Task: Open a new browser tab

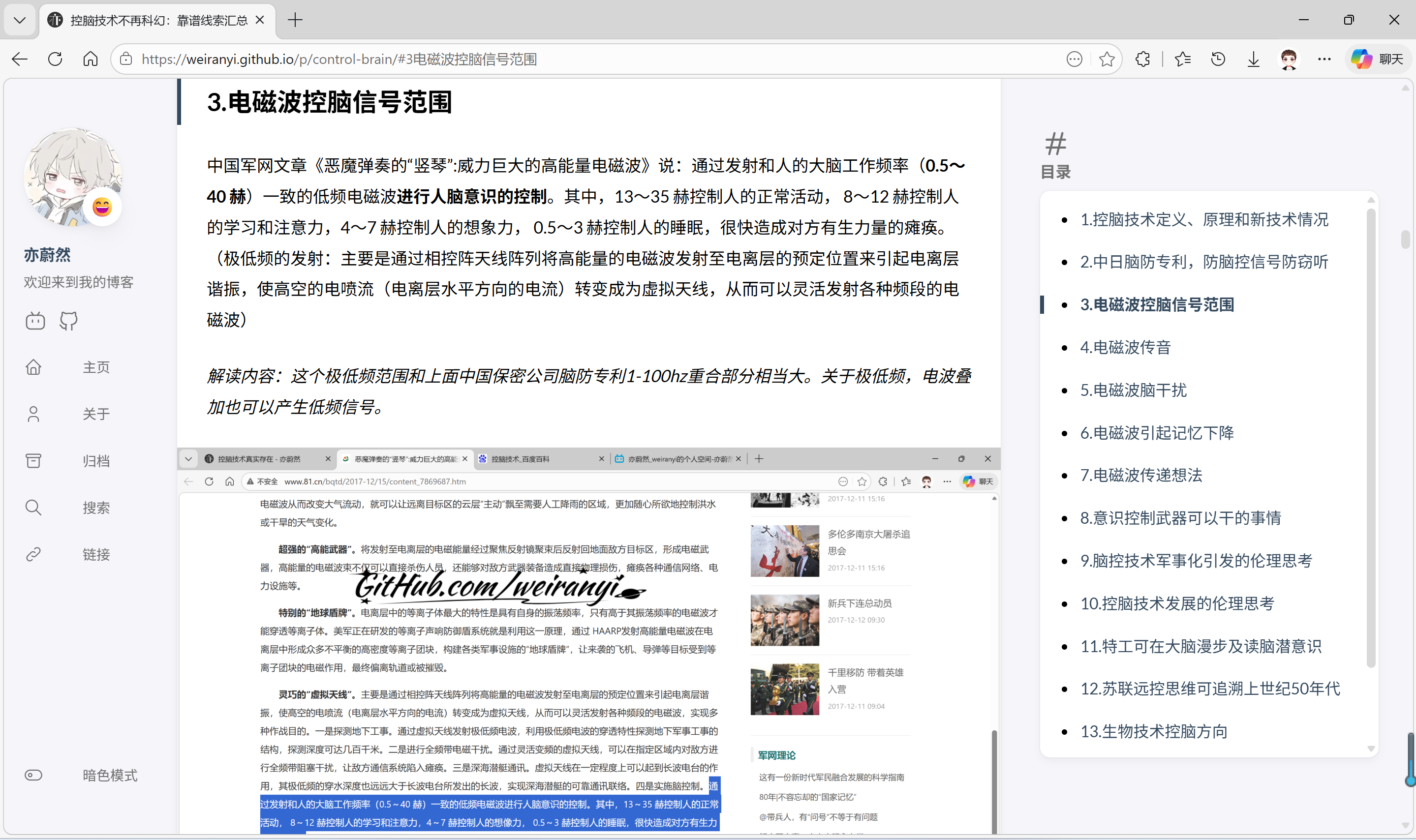Action: click(295, 20)
